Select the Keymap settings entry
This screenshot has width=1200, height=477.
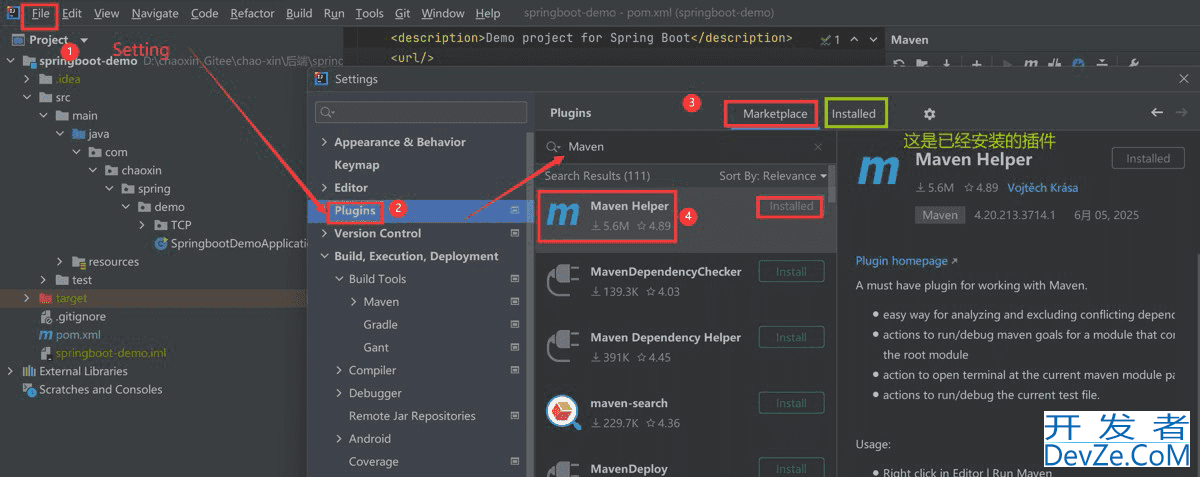pyautogui.click(x=357, y=165)
